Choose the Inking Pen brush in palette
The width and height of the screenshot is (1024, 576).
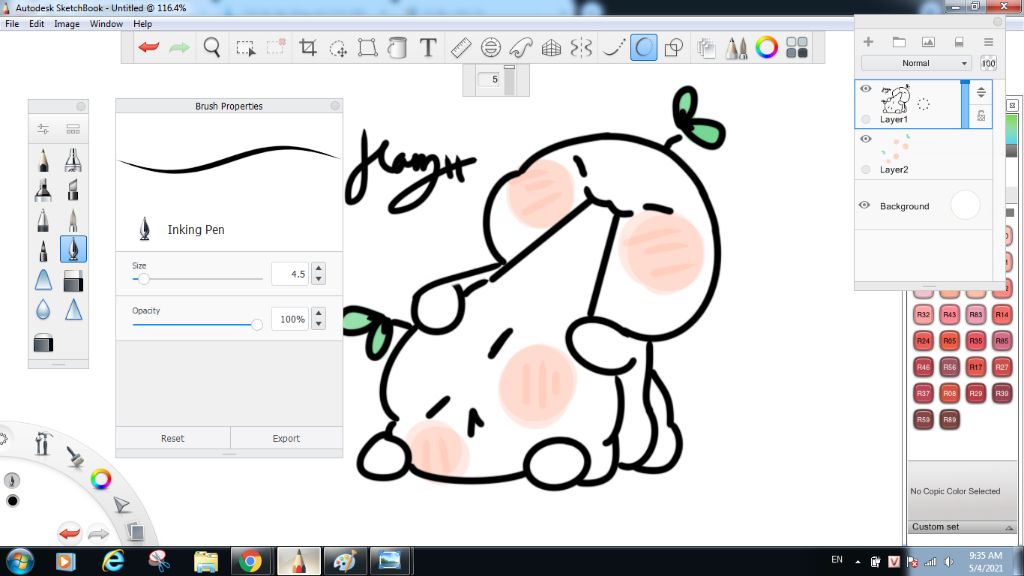click(73, 249)
